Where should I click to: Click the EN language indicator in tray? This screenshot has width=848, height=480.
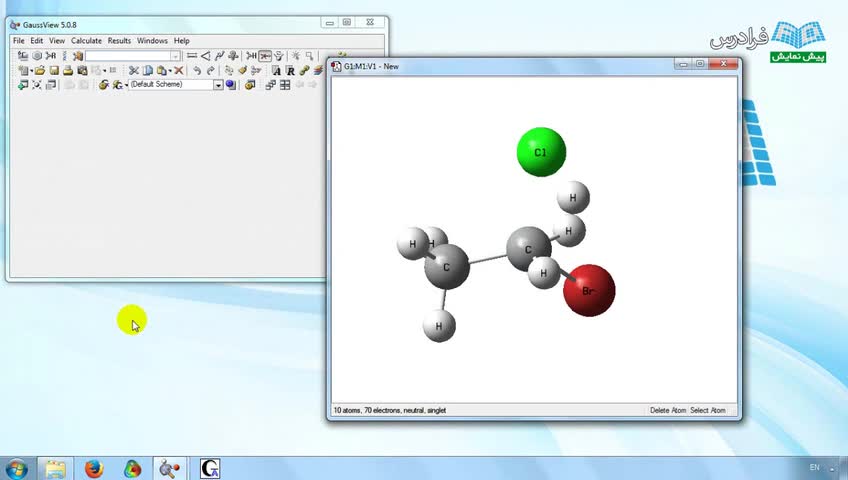pyautogui.click(x=814, y=468)
